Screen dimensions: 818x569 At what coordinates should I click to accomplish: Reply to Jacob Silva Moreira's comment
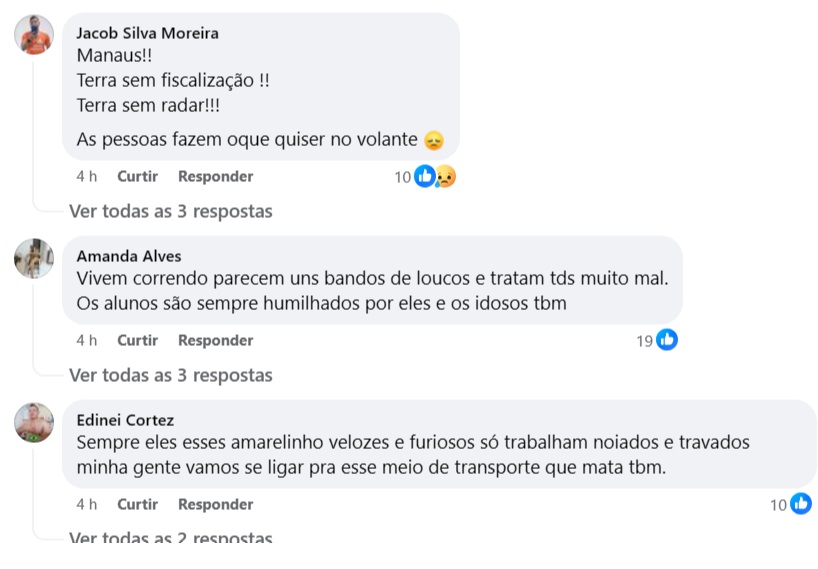pyautogui.click(x=215, y=177)
